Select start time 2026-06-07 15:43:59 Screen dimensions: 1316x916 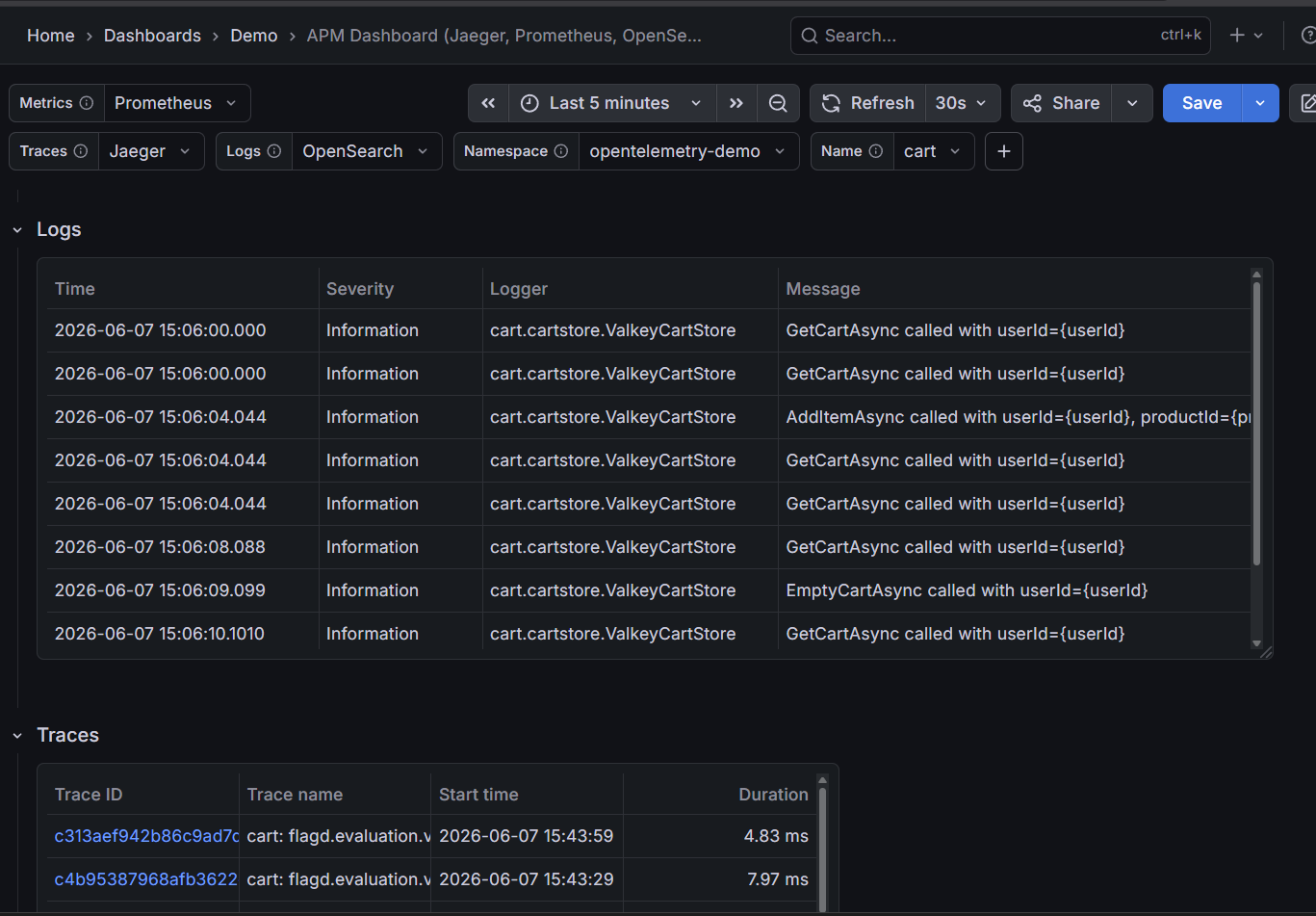526,836
